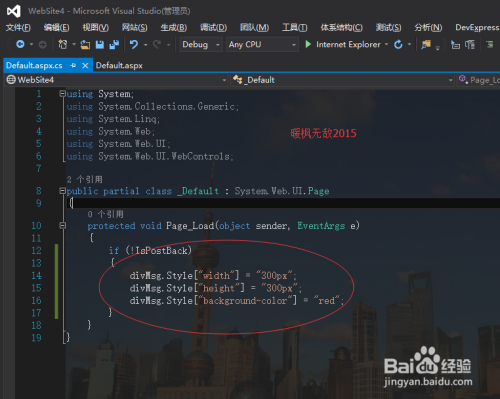The width and height of the screenshot is (500, 399).
Task: Open the Page_Load member navigation dropdown
Action: (479, 80)
